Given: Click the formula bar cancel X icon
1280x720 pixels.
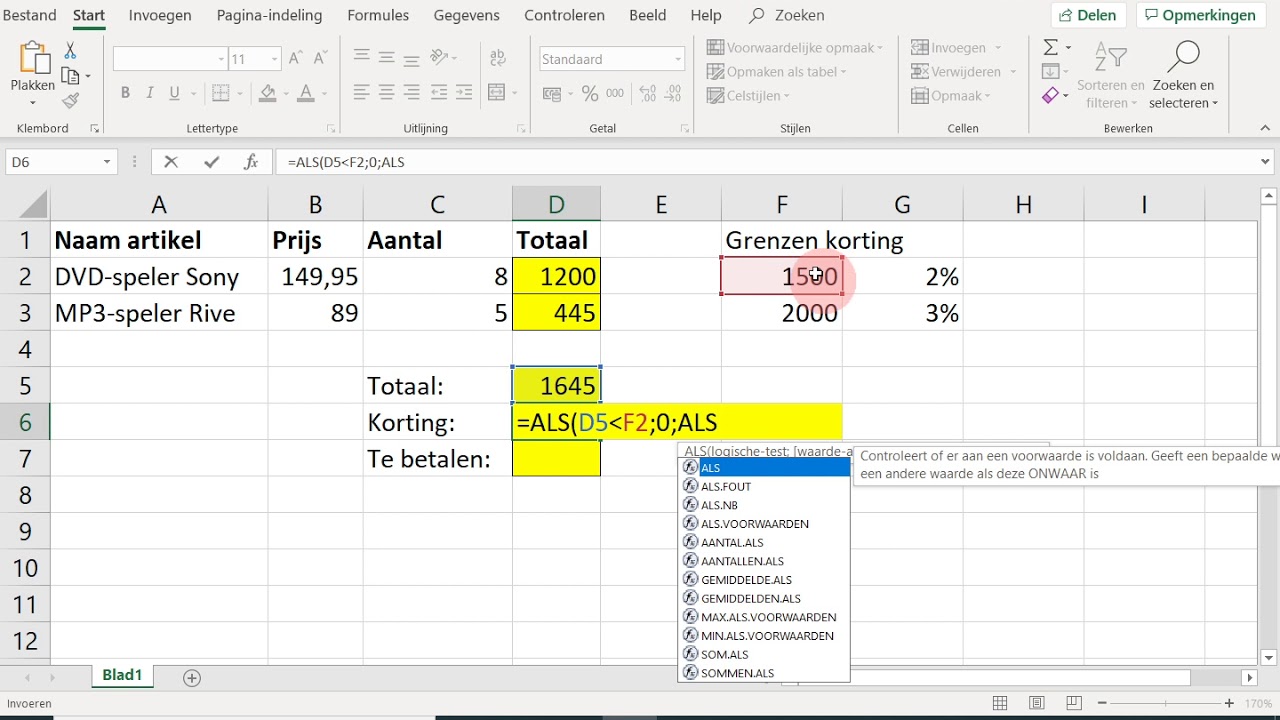Looking at the screenshot, I should click(170, 162).
